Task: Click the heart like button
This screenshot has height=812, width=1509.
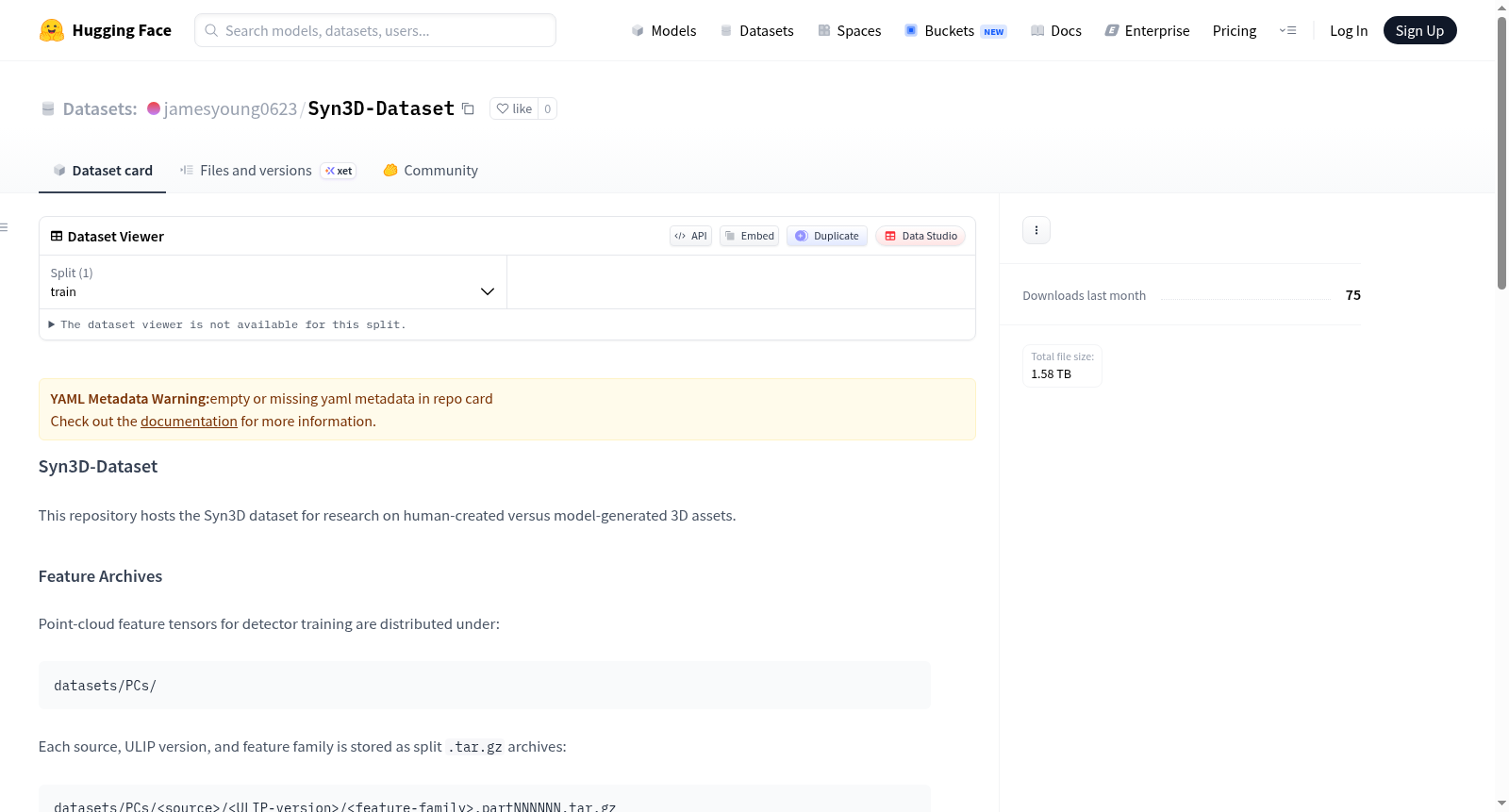Action: pos(514,108)
